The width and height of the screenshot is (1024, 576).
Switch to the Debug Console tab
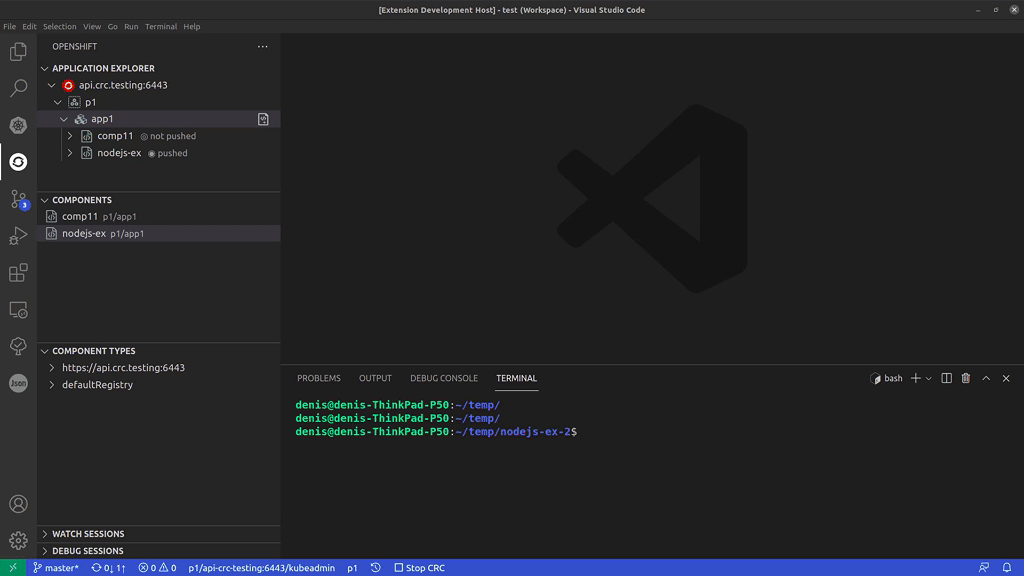443,378
